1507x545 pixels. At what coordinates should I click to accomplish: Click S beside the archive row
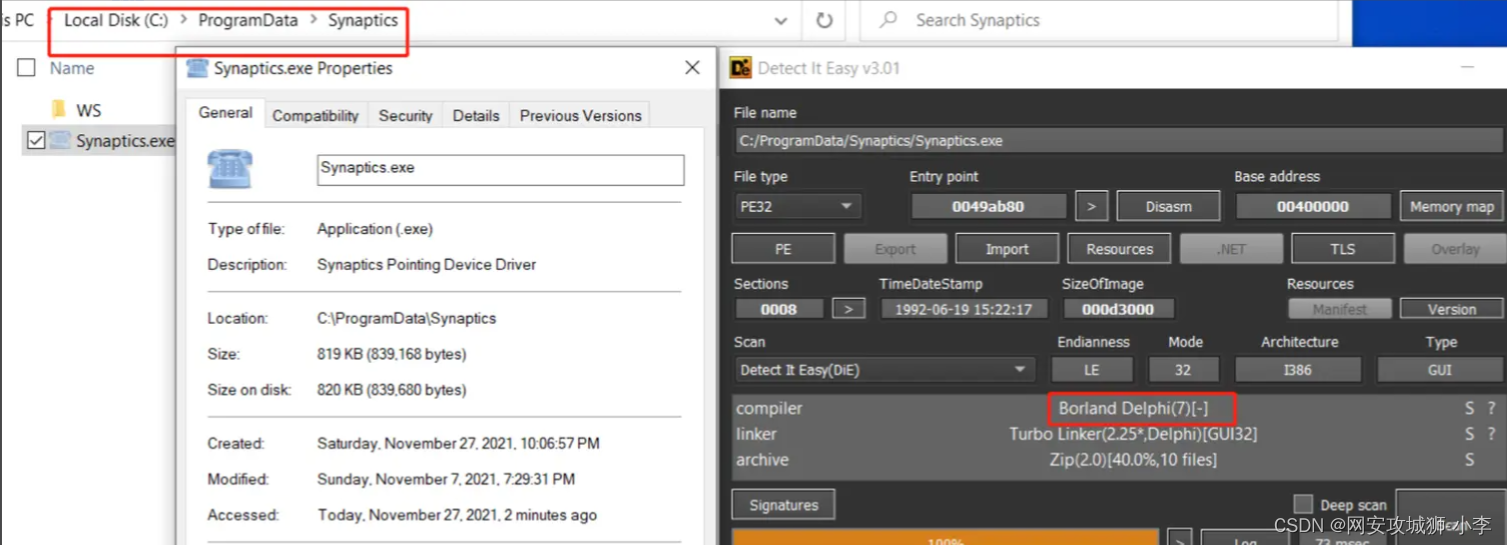tap(1470, 460)
